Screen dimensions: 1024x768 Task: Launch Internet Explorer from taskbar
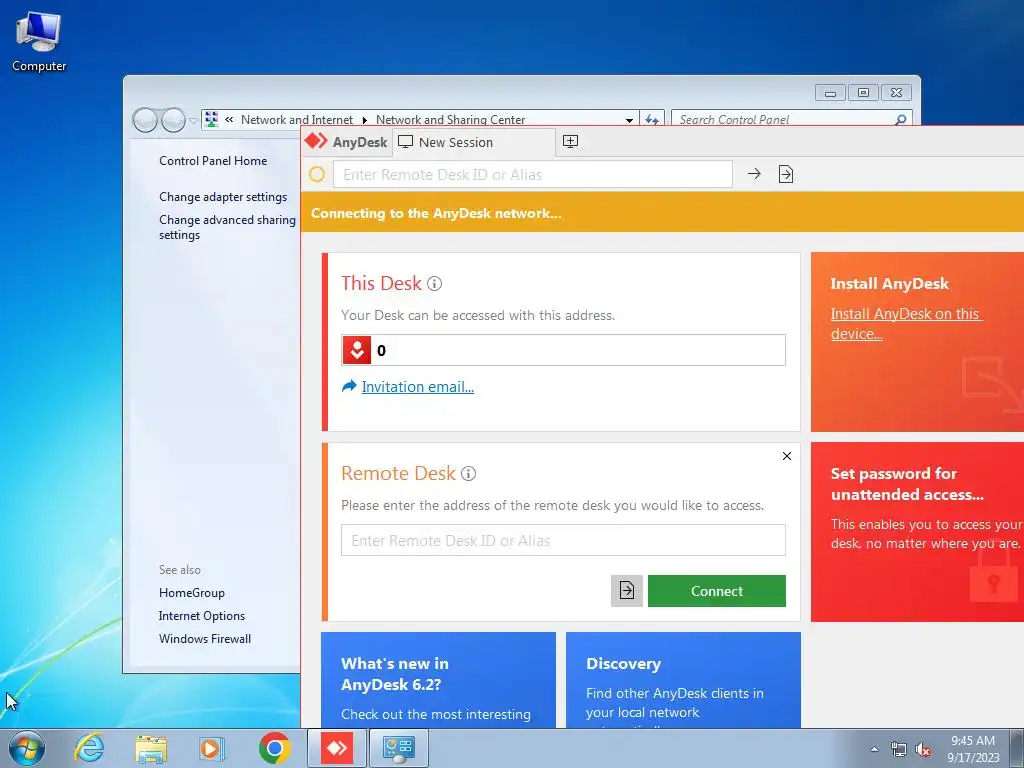click(x=89, y=748)
